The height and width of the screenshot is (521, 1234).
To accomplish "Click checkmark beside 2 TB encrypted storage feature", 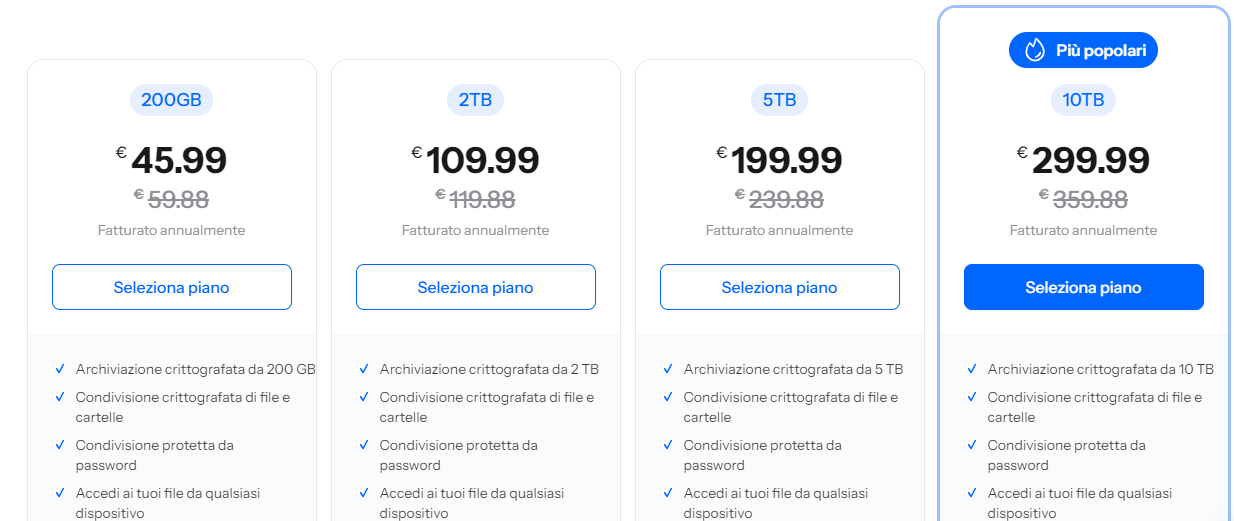I will pos(364,369).
